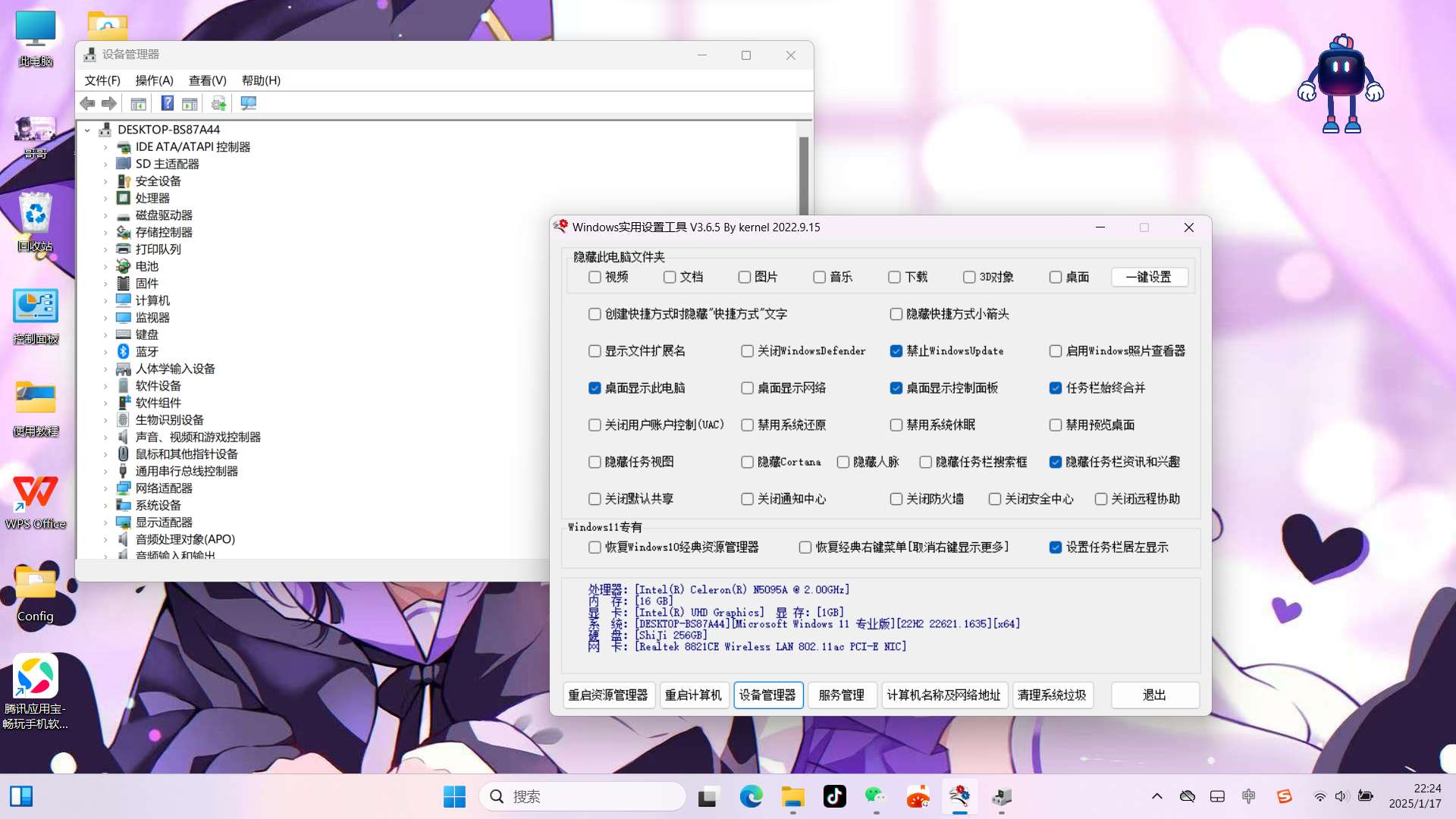The height and width of the screenshot is (819, 1456).
Task: Click the Device Manager vertical scrollbar
Action: tap(804, 176)
